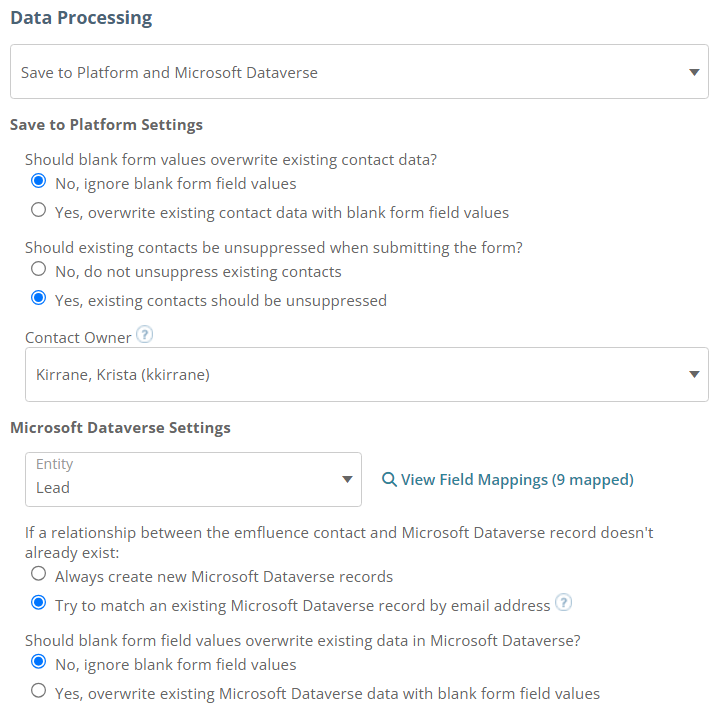Click the magnifier icon before View Field Mappings

tap(389, 480)
